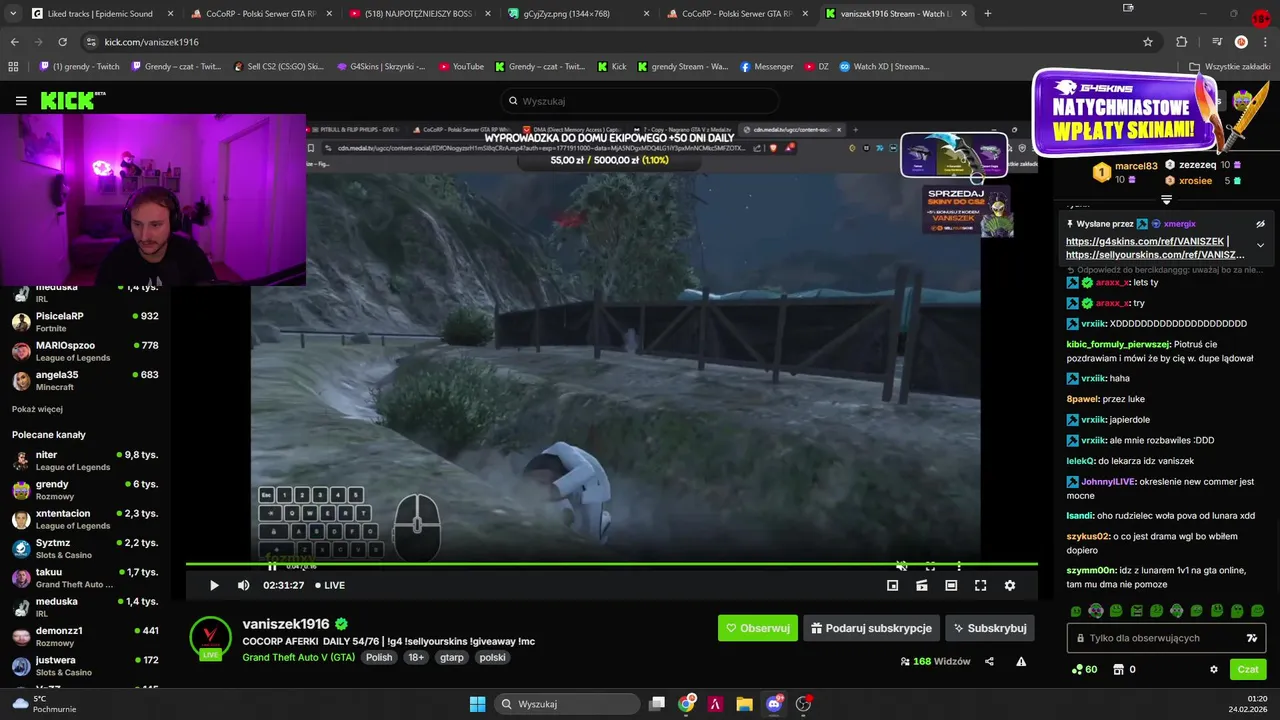The width and height of the screenshot is (1280, 720).
Task: Open the Grand Theft Auto V (GTA) category link
Action: point(298,657)
